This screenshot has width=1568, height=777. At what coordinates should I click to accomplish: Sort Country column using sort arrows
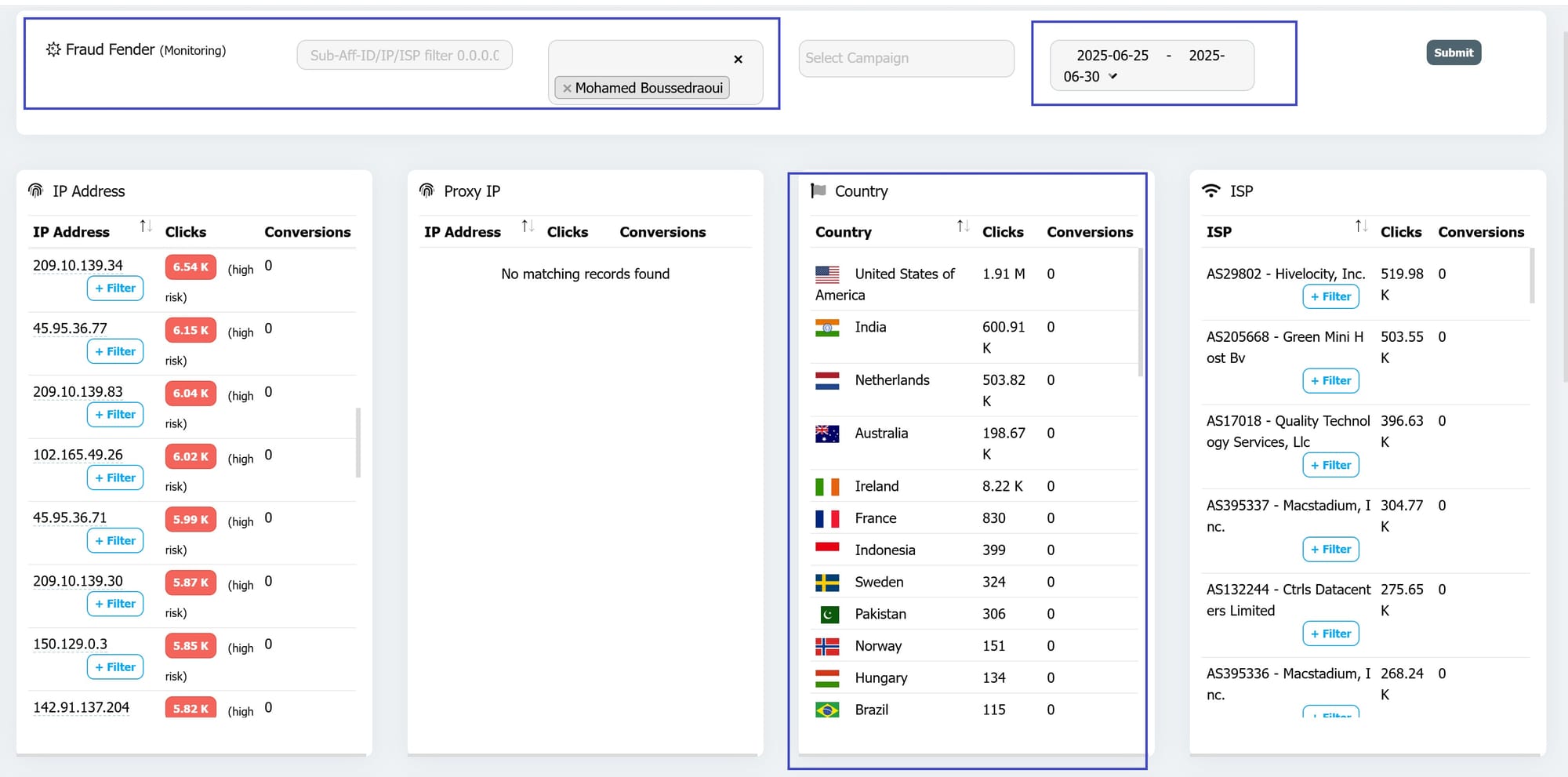[963, 227]
